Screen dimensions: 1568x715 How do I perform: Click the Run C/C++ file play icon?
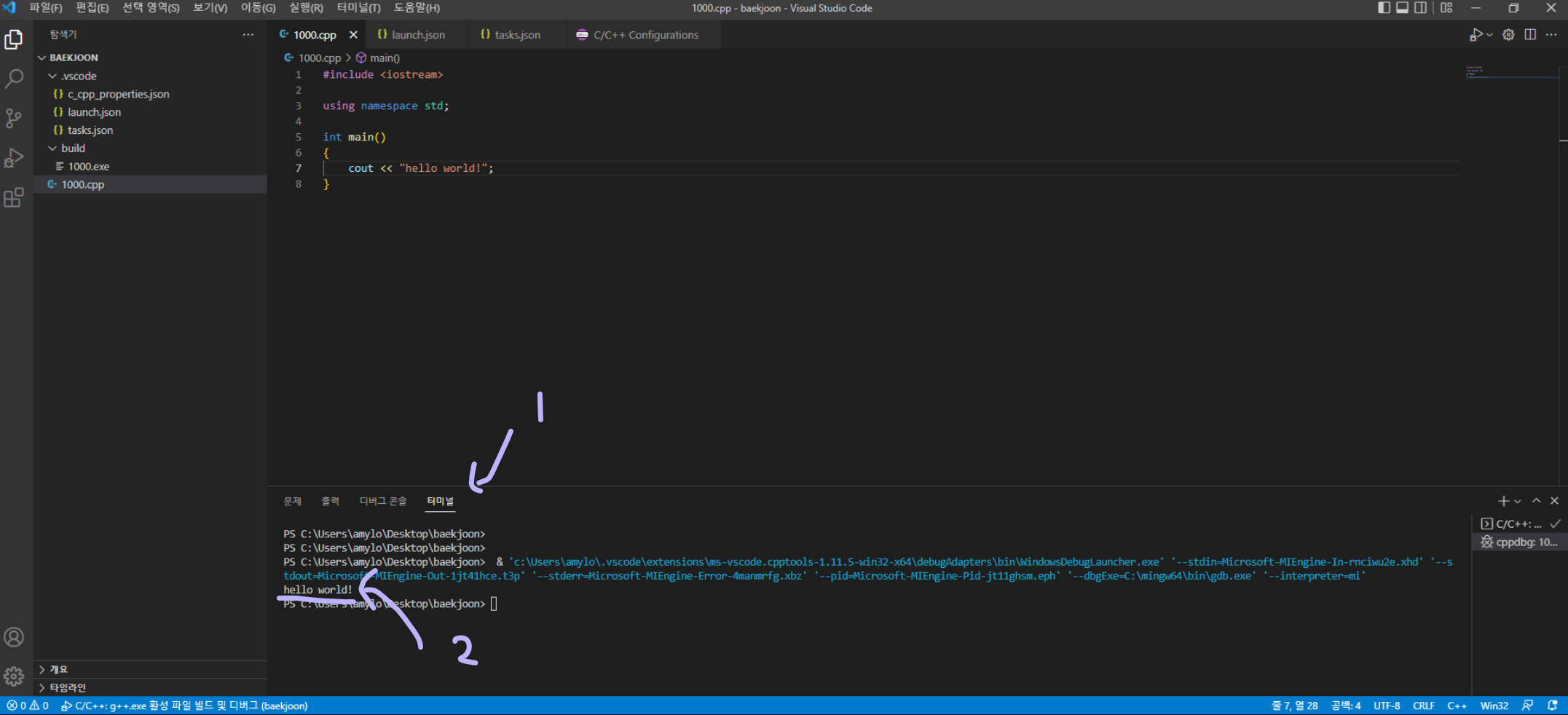point(1476,34)
